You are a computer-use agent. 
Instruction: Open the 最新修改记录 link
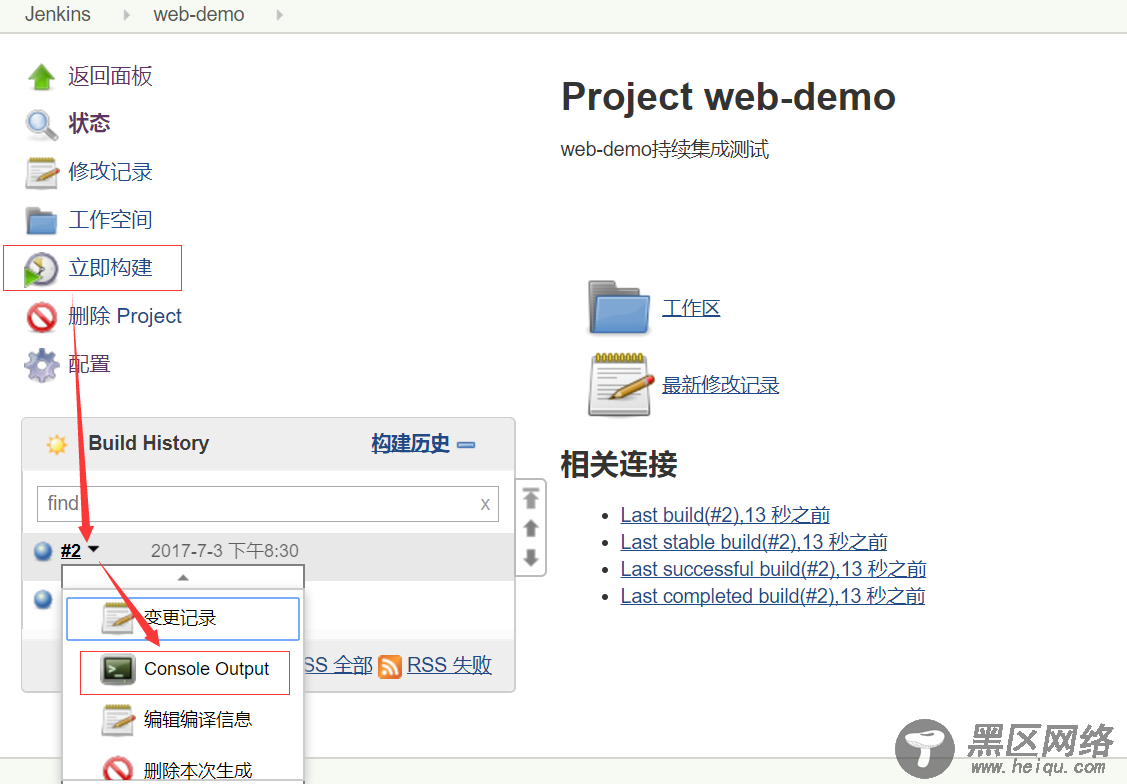(x=720, y=385)
